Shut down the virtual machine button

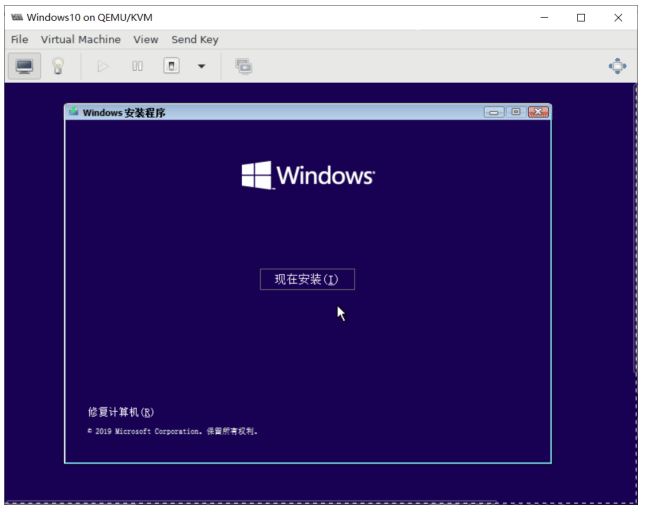(171, 66)
